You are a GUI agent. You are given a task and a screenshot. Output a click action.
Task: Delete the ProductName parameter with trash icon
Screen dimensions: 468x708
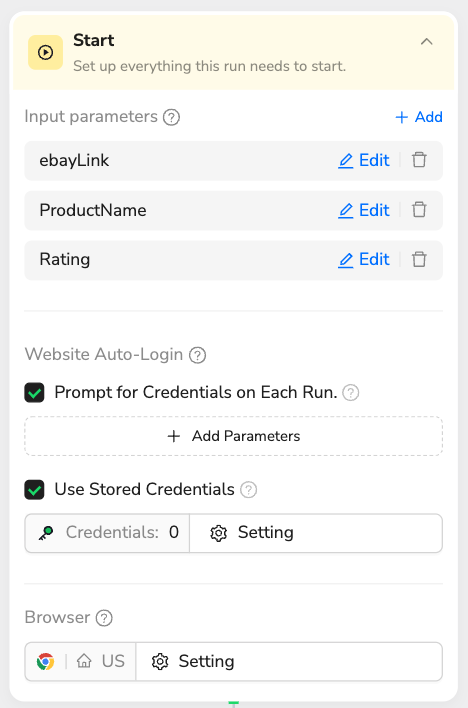[419, 210]
